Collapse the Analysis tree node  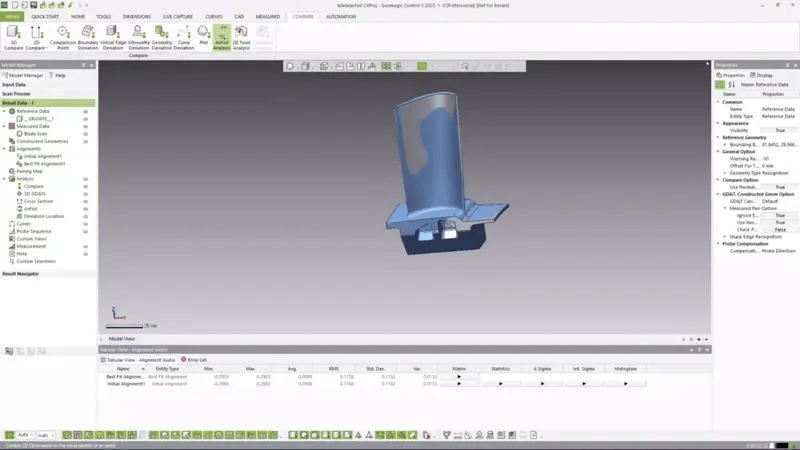(x=4, y=179)
